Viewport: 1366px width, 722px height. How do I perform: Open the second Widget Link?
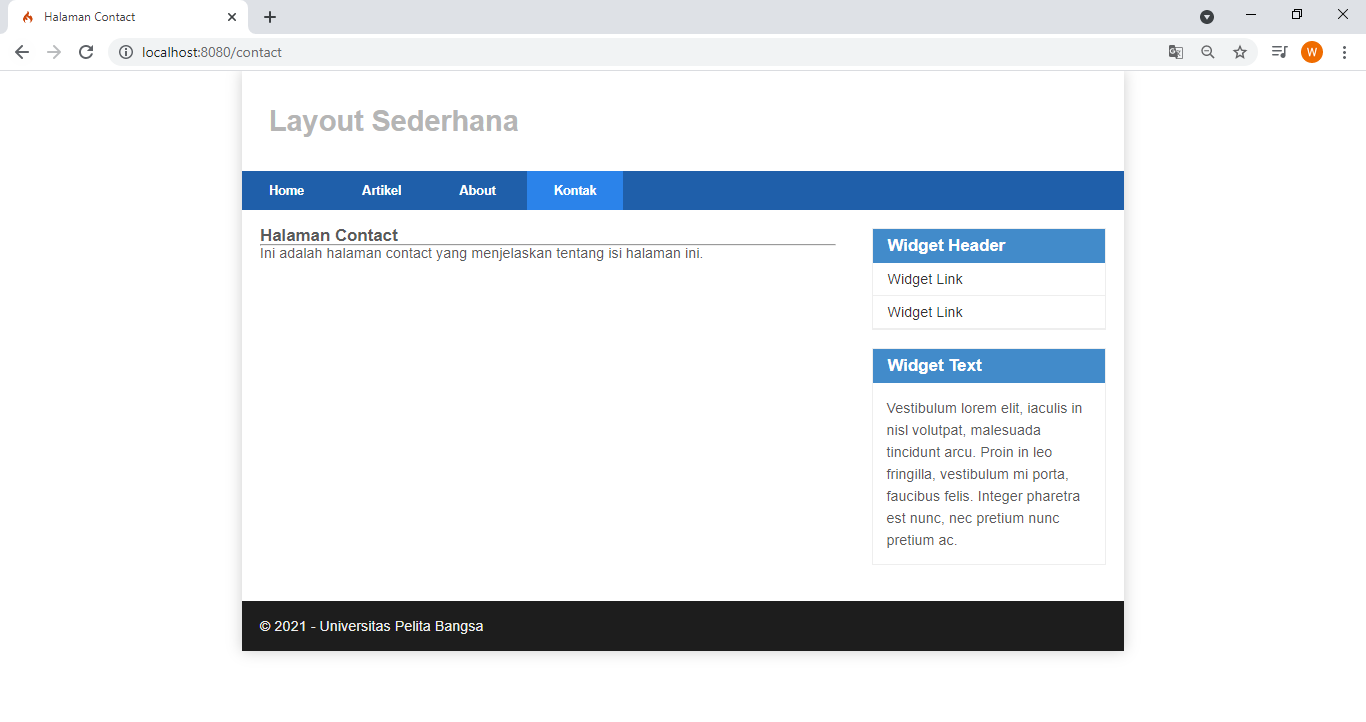(924, 312)
